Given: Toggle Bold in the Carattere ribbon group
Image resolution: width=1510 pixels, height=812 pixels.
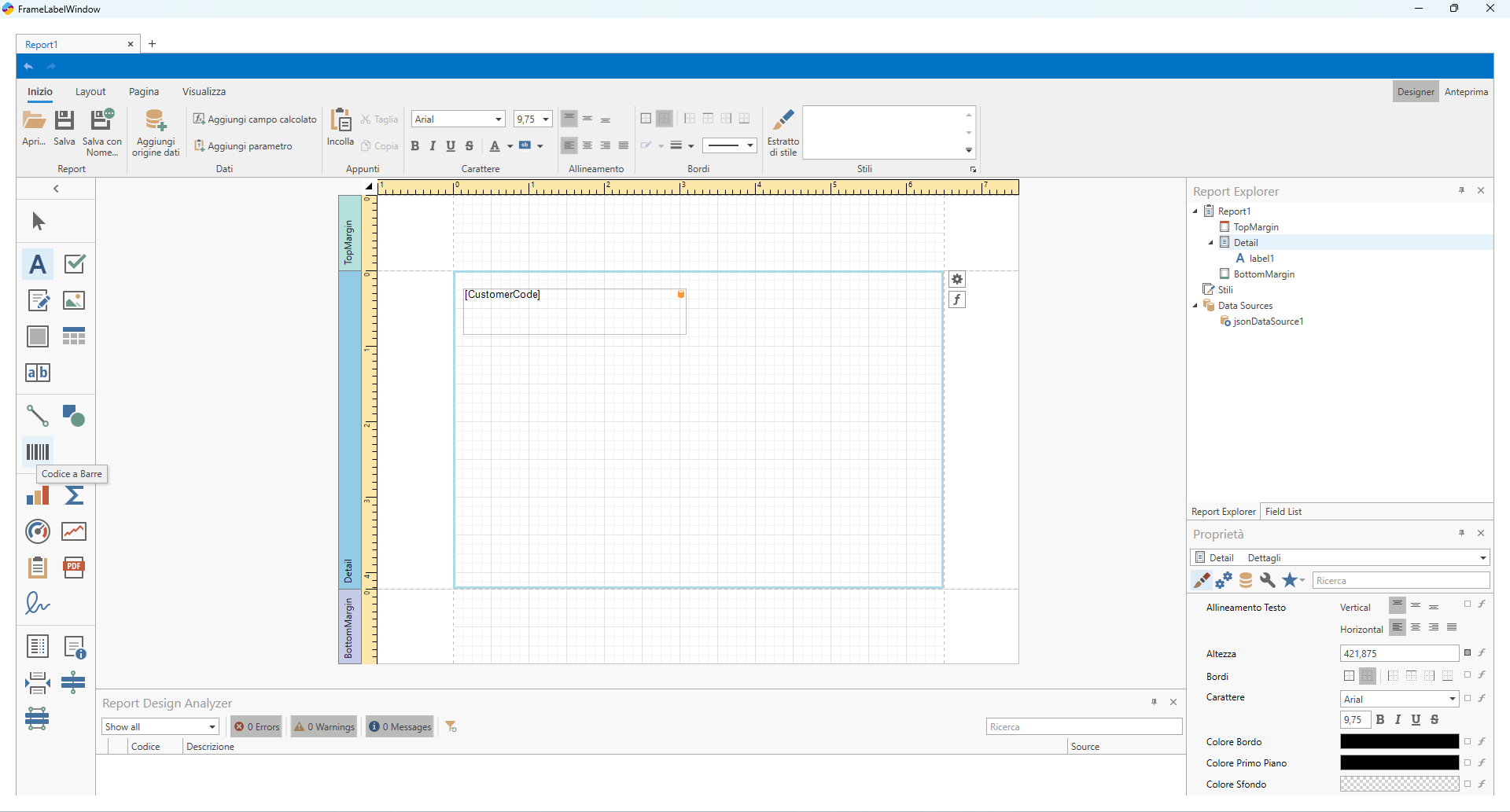Looking at the screenshot, I should (x=414, y=145).
